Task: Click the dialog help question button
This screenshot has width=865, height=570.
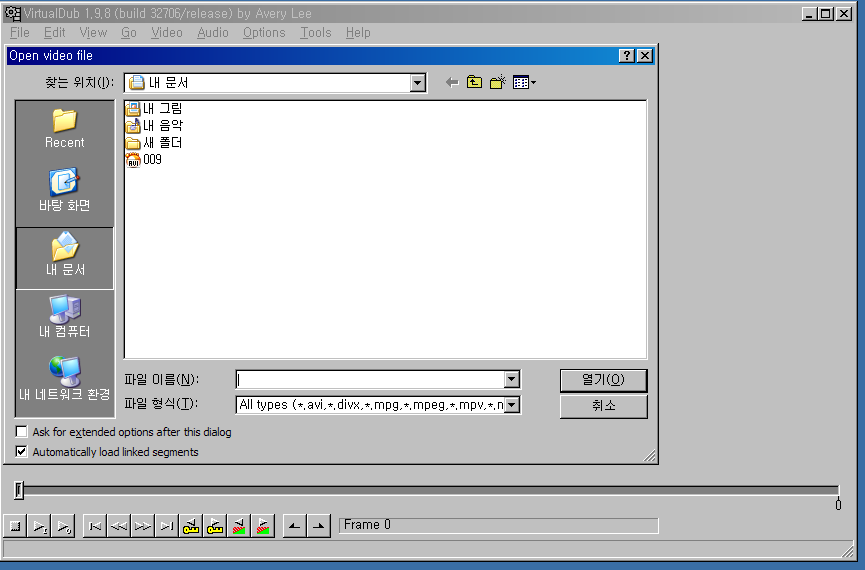Action: (626, 56)
